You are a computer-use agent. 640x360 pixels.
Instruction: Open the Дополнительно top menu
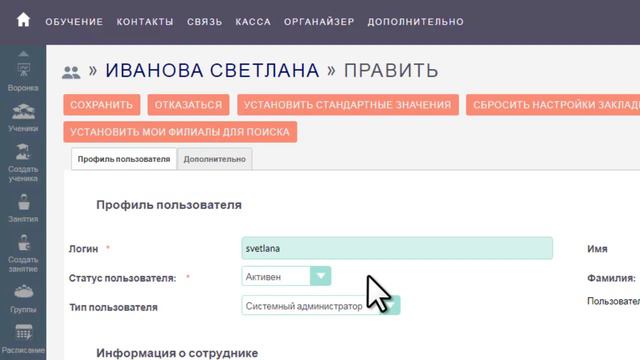tap(416, 22)
